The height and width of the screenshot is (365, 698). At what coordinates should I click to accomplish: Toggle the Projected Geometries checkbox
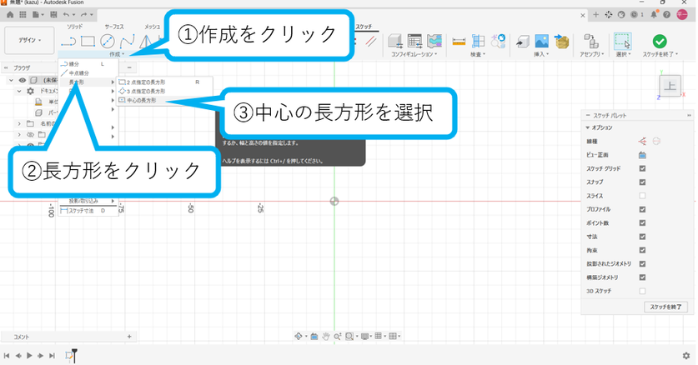point(642,264)
